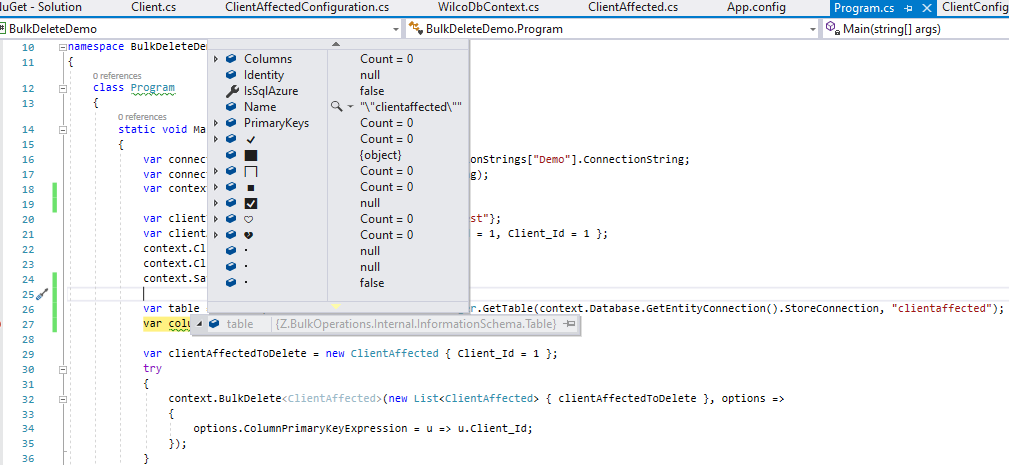
Task: Click the Columns property cube icon
Action: click(x=232, y=59)
